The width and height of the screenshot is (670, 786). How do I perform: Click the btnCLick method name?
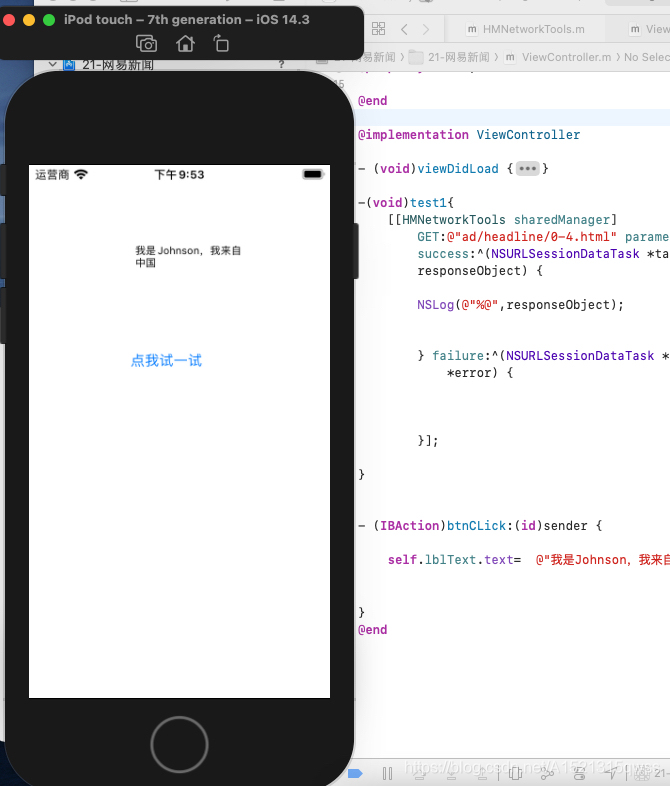476,525
